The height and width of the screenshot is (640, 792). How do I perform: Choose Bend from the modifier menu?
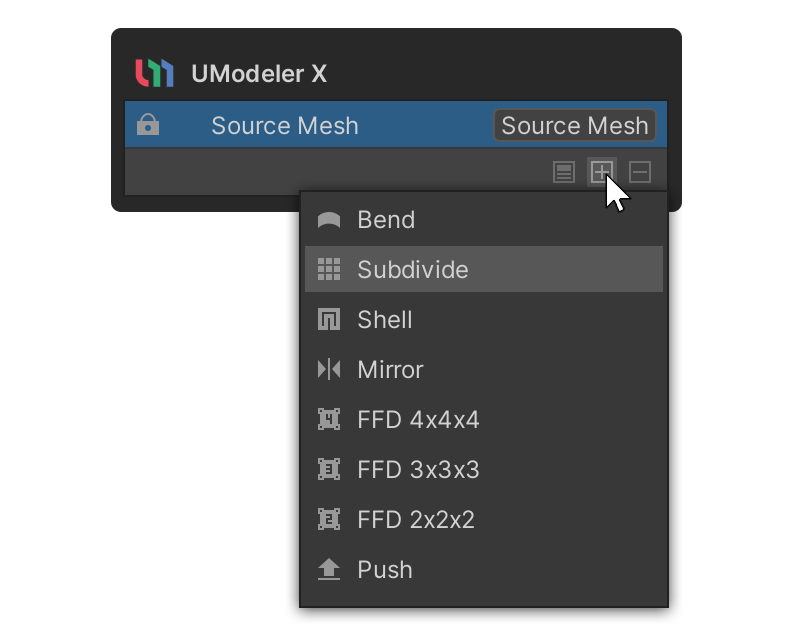click(386, 220)
